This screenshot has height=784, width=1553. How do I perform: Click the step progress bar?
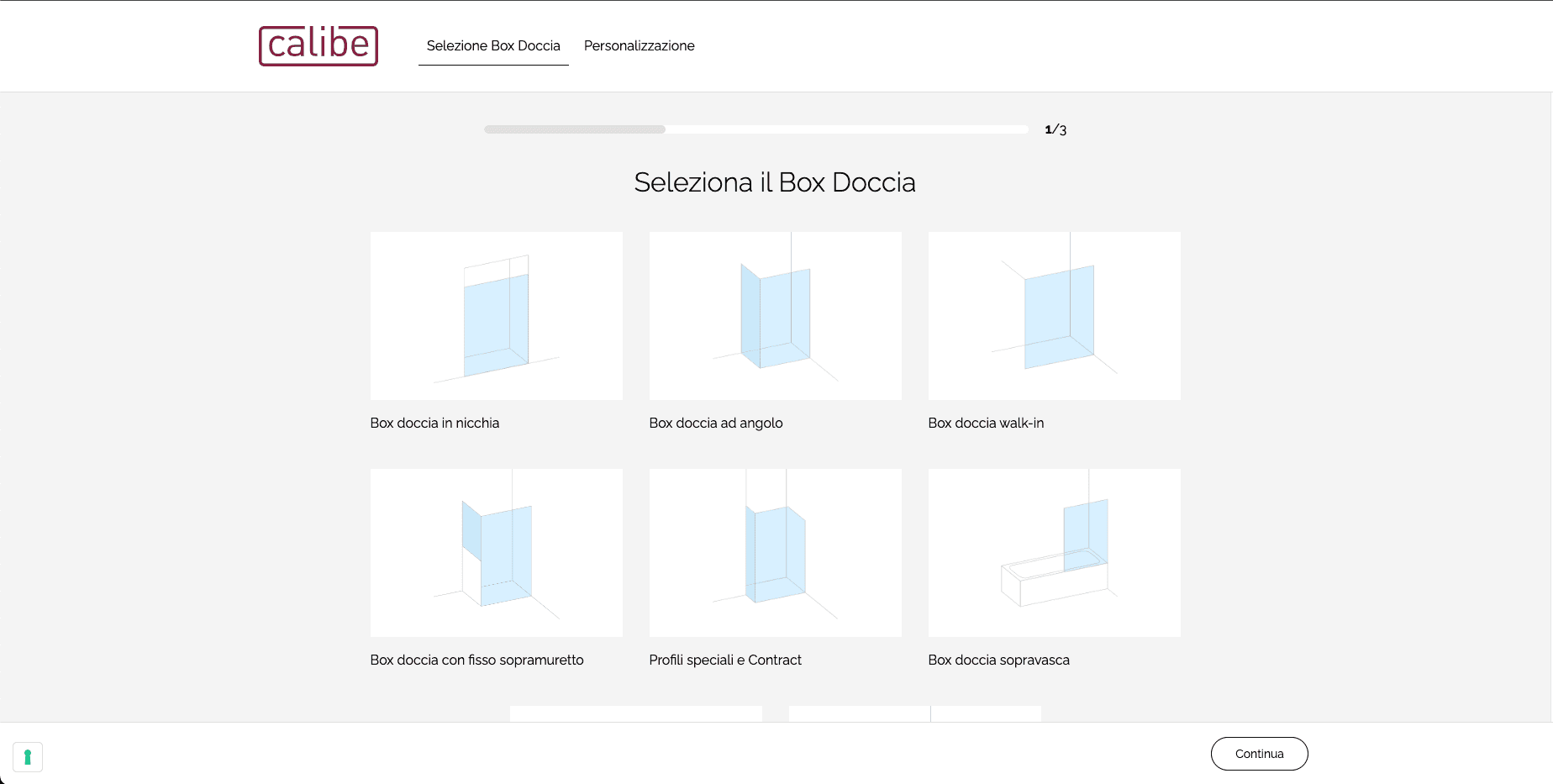(x=755, y=129)
